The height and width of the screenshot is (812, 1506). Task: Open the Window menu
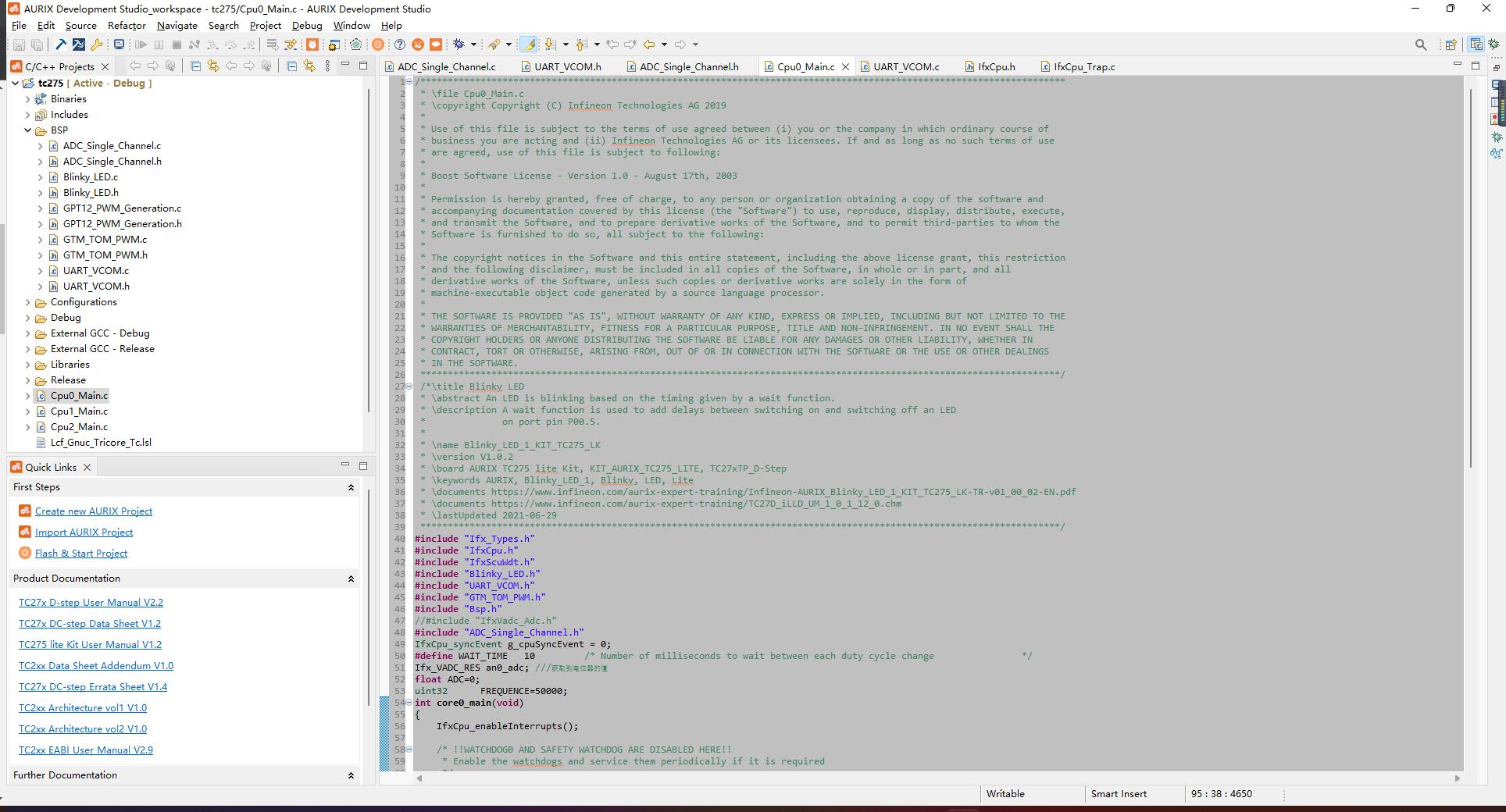[352, 26]
